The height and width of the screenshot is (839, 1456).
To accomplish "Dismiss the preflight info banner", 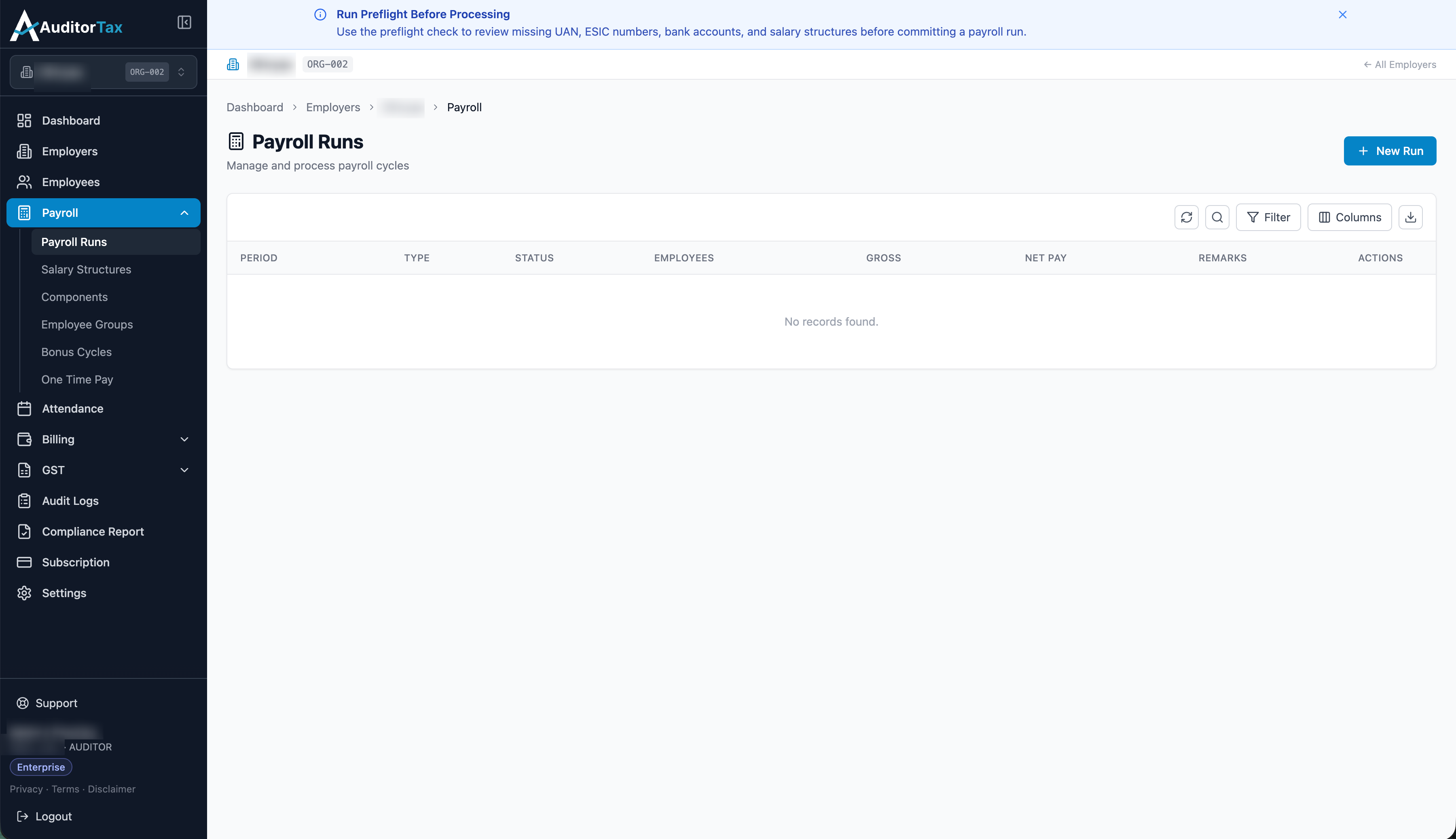I will click(x=1342, y=15).
